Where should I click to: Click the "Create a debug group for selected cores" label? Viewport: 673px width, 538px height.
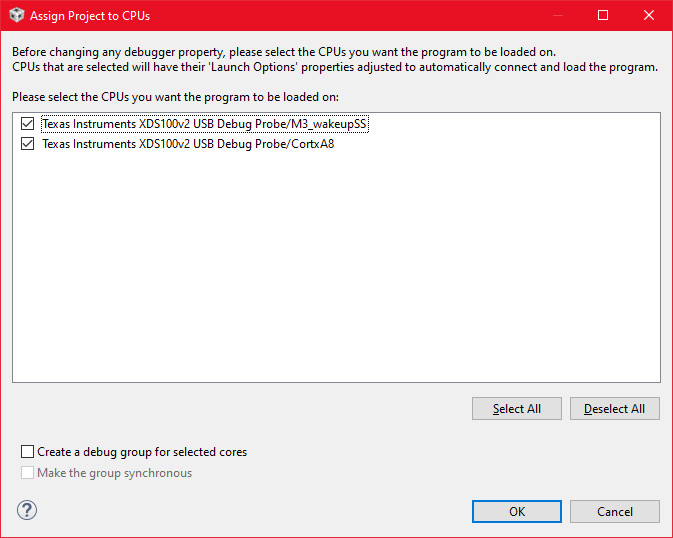[x=142, y=452]
